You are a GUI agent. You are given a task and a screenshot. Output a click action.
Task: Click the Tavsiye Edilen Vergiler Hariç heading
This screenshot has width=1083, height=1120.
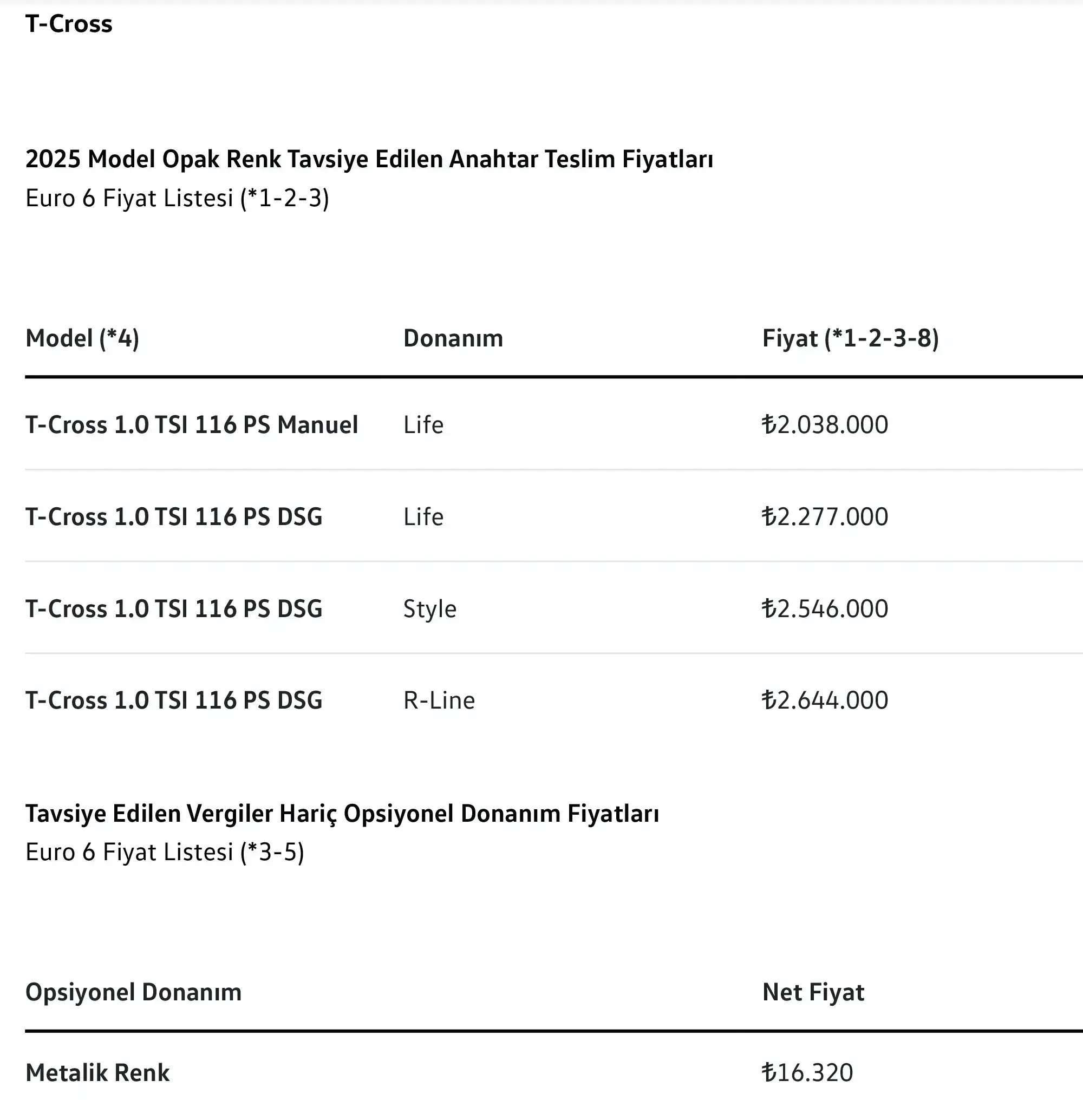coord(342,813)
